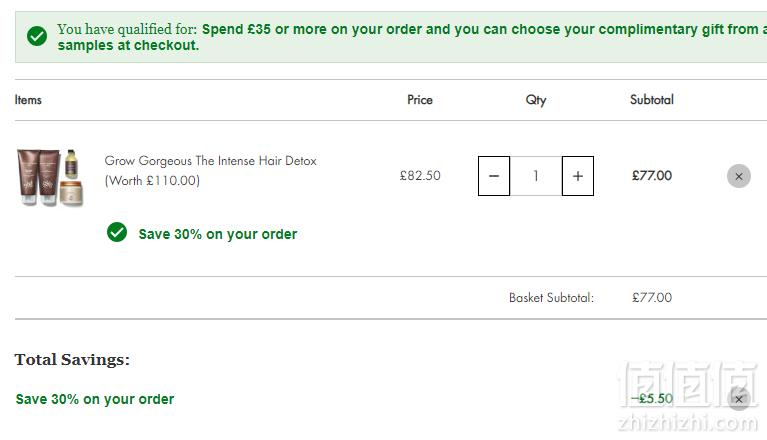Click the Total Savings heading
This screenshot has width=767, height=440.
tap(72, 360)
